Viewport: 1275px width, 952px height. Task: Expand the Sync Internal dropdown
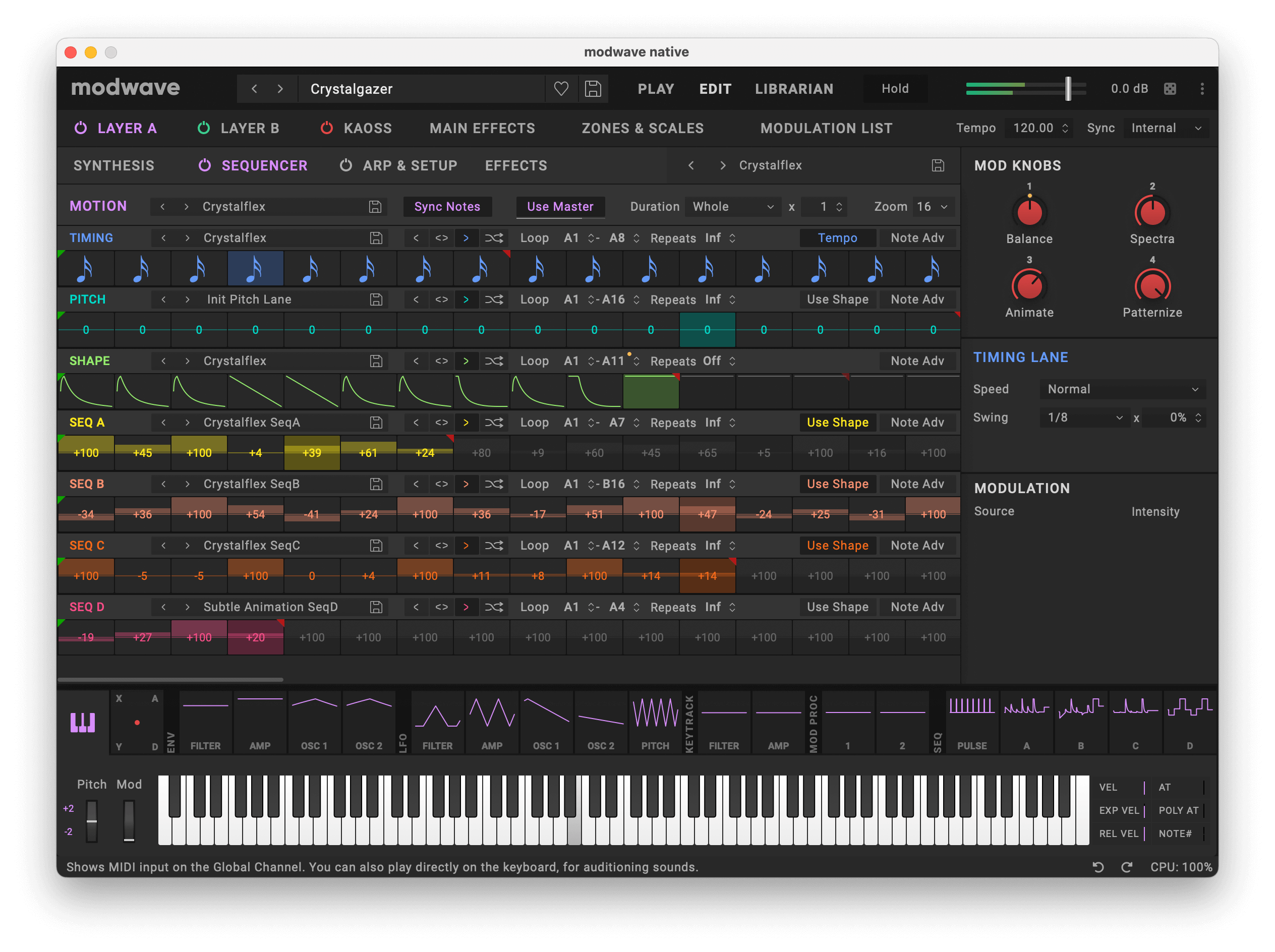1166,128
